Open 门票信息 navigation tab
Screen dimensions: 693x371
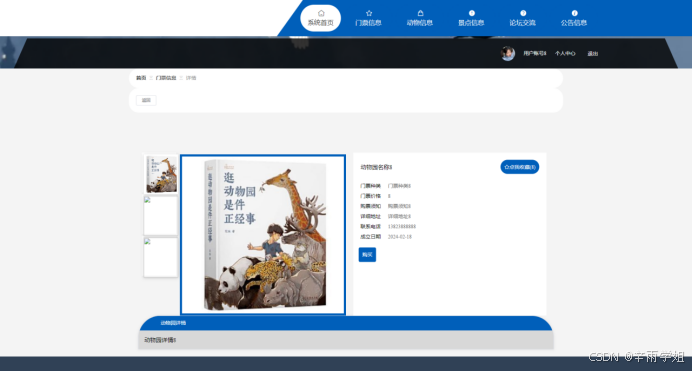coord(368,23)
